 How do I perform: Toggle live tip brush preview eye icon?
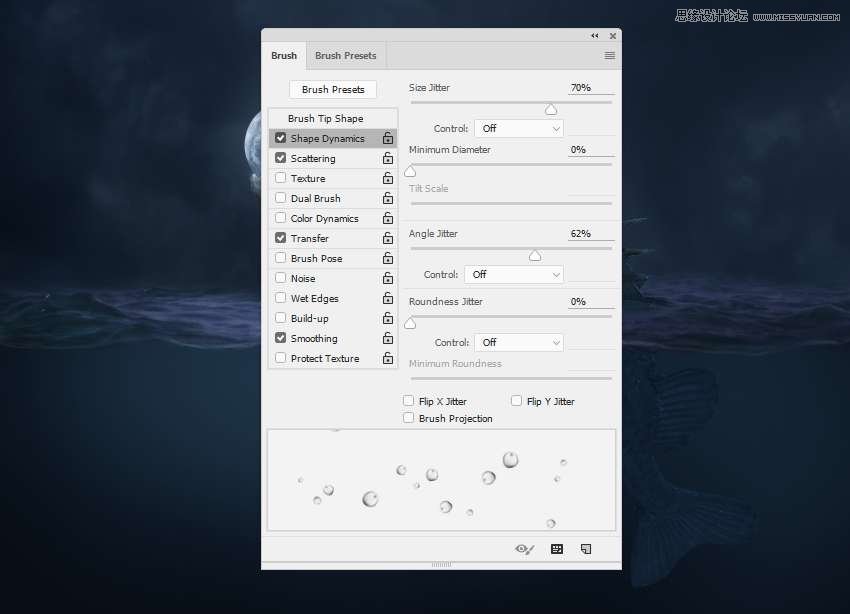pos(524,549)
